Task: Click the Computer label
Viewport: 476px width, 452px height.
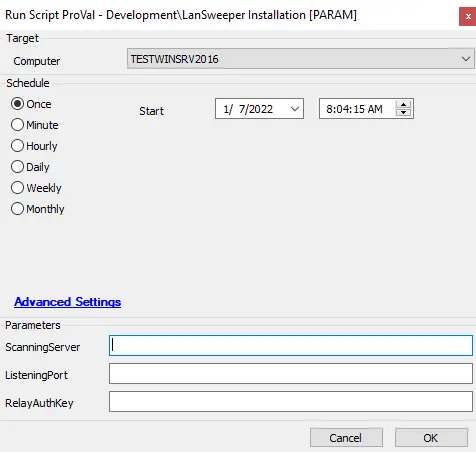Action: [x=37, y=61]
